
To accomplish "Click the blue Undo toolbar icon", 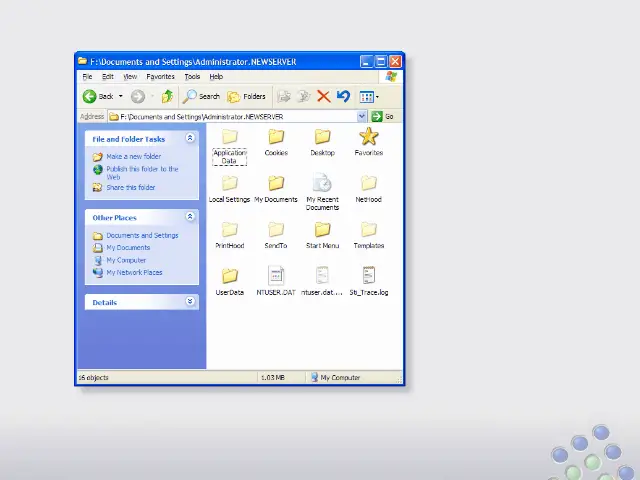I will [x=343, y=96].
